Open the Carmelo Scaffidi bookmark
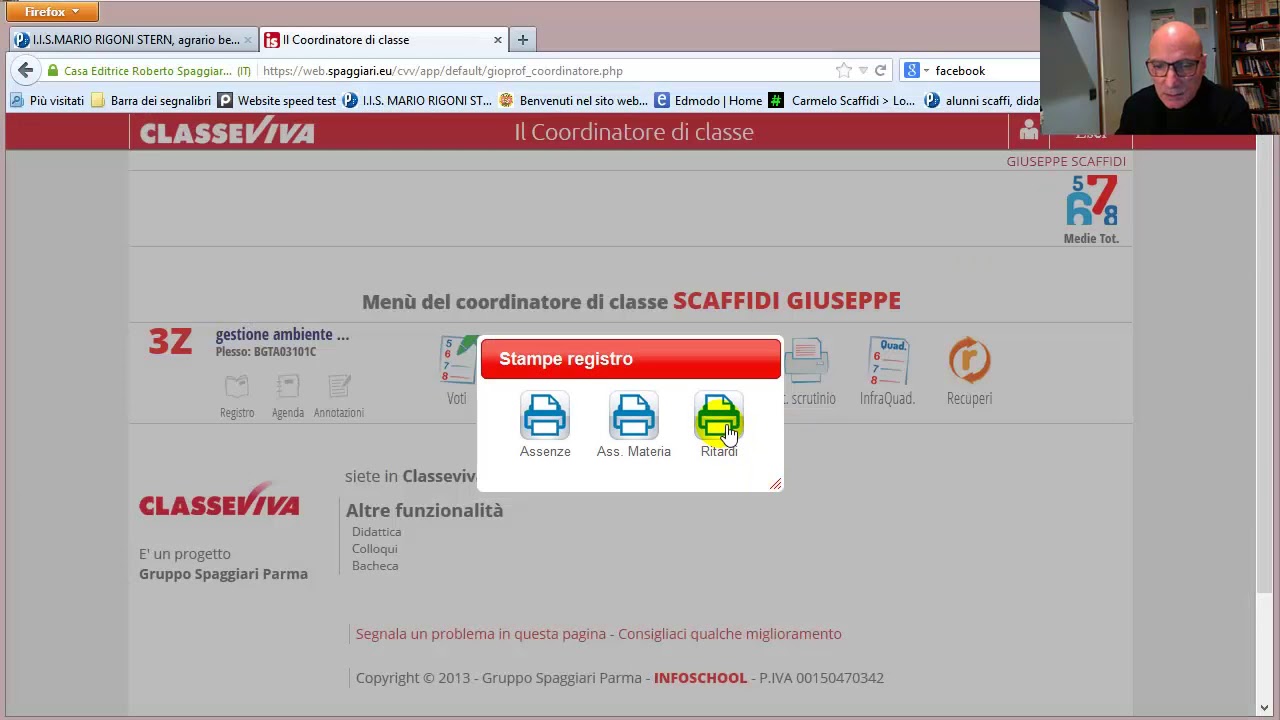The height and width of the screenshot is (720, 1280). click(x=842, y=100)
